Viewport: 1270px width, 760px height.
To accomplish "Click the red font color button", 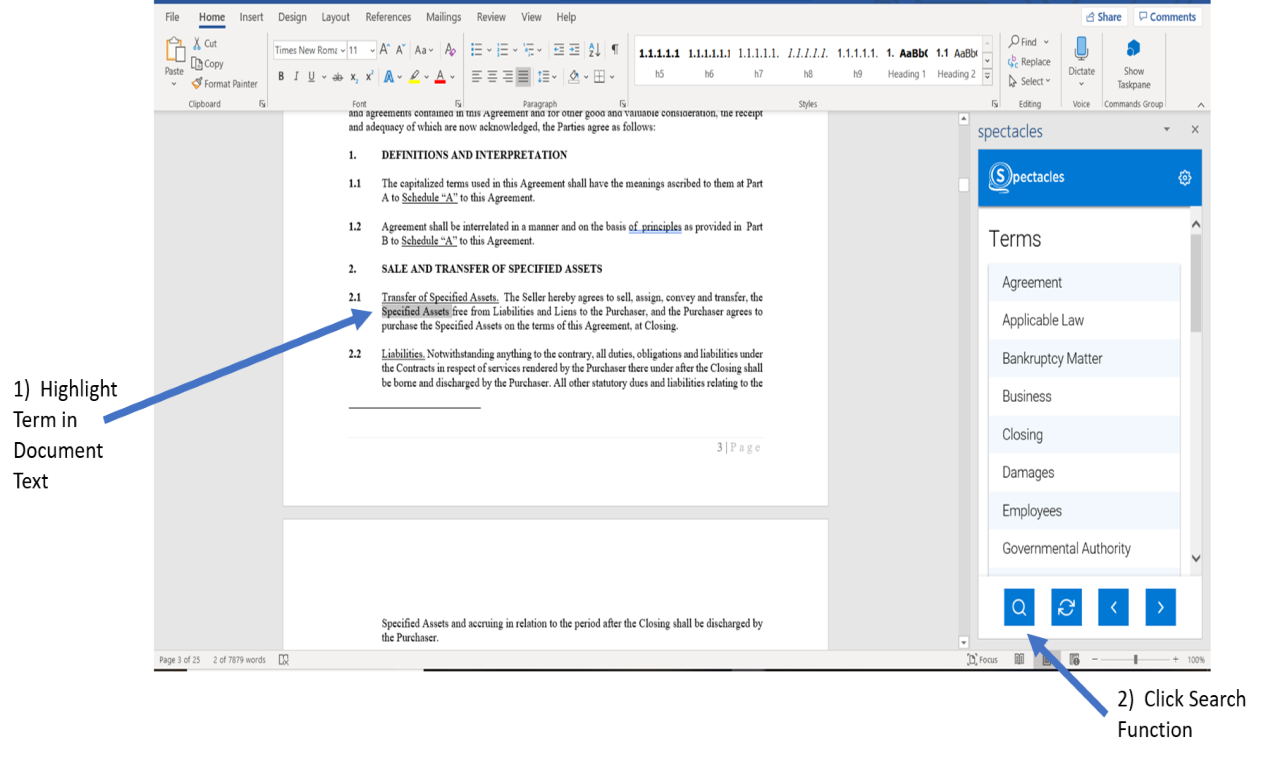I will coord(439,77).
